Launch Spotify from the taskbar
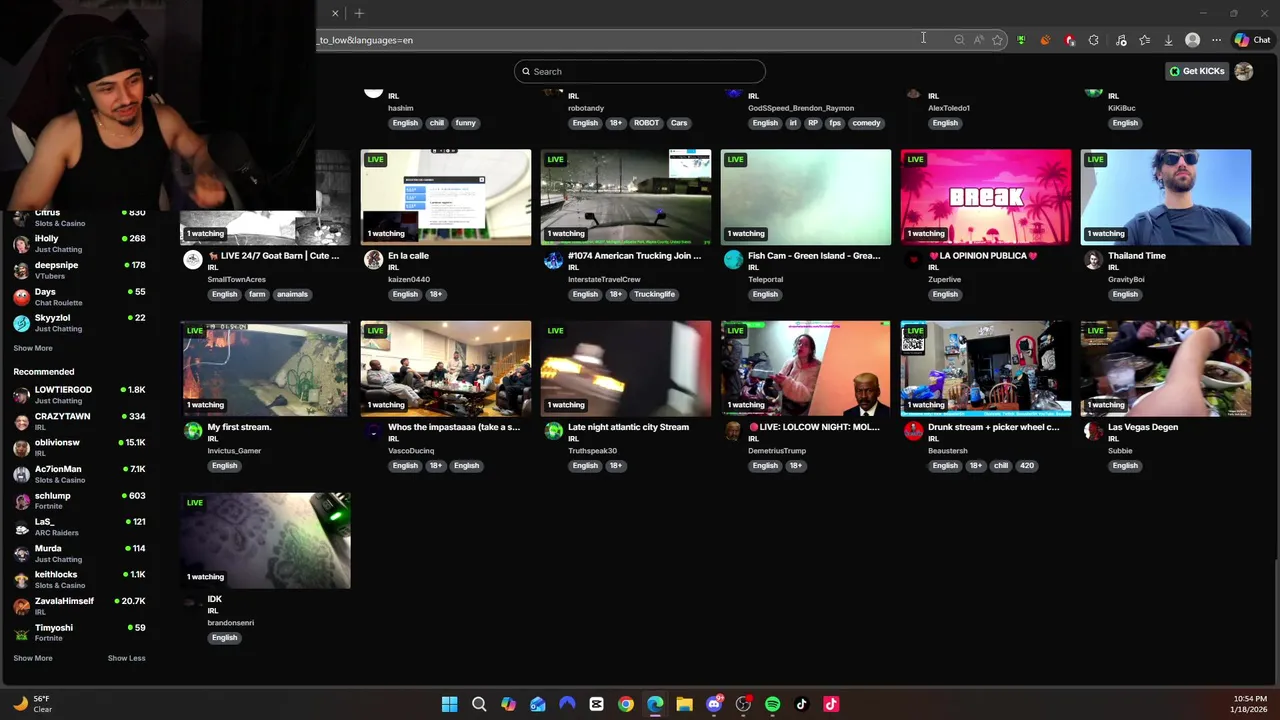Viewport: 1280px width, 720px height. [772, 704]
